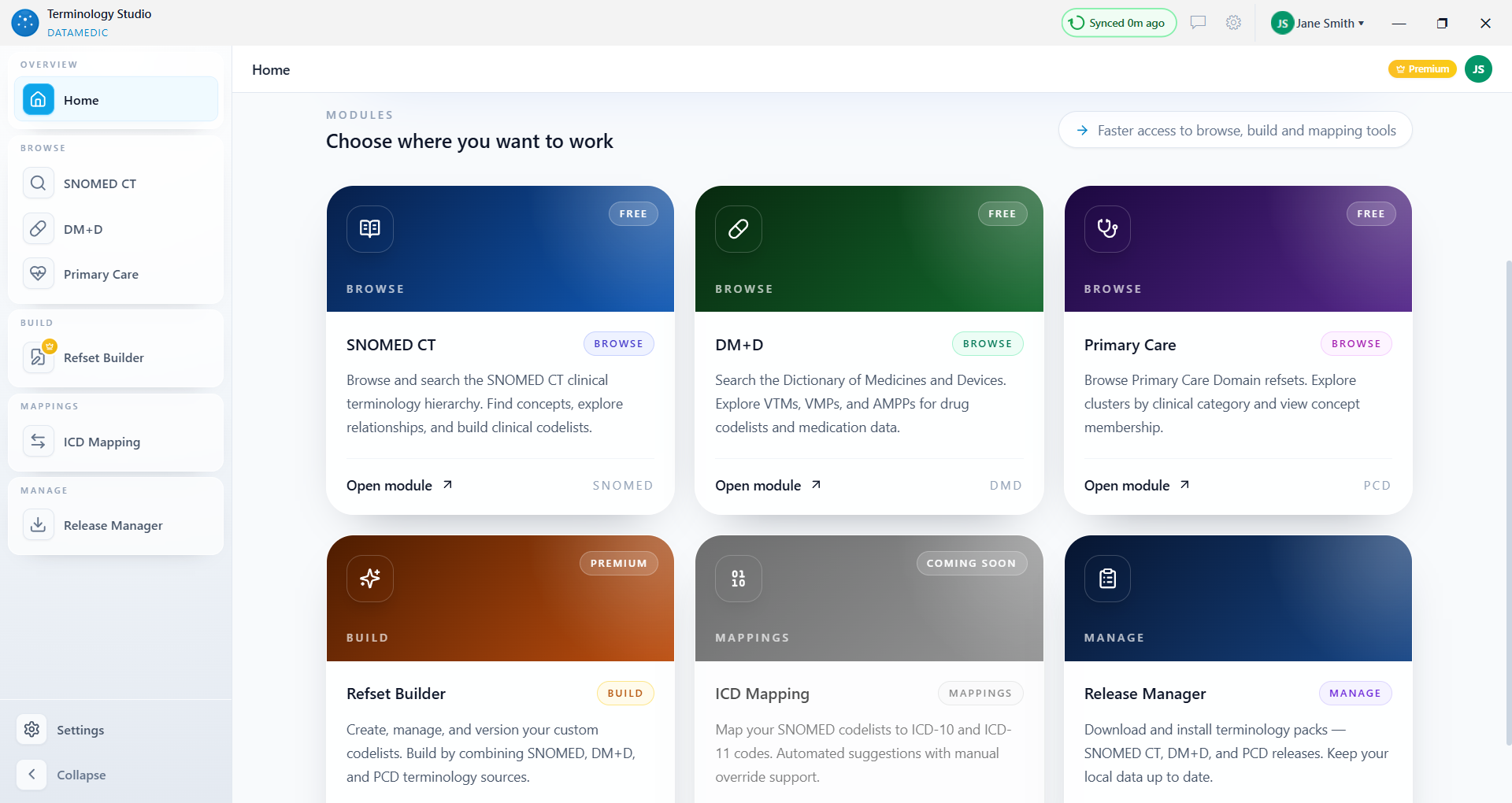The image size is (1512, 803).
Task: Click the Primary Care card stethoscope icon
Action: coord(1107,229)
